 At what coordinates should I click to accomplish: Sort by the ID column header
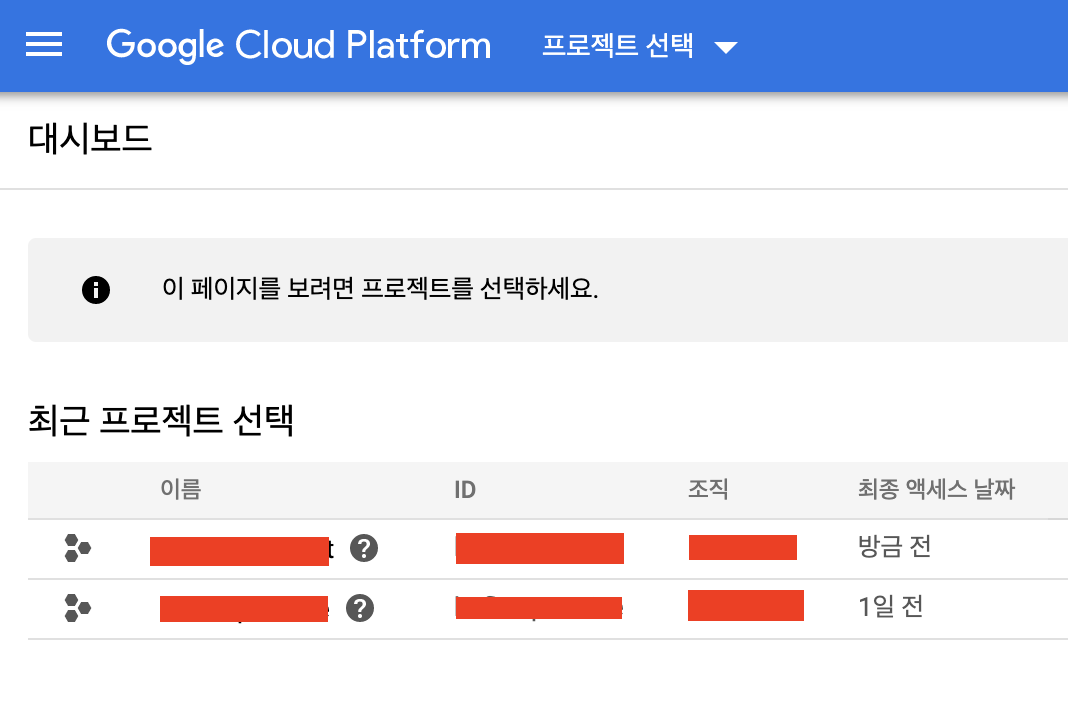(465, 489)
